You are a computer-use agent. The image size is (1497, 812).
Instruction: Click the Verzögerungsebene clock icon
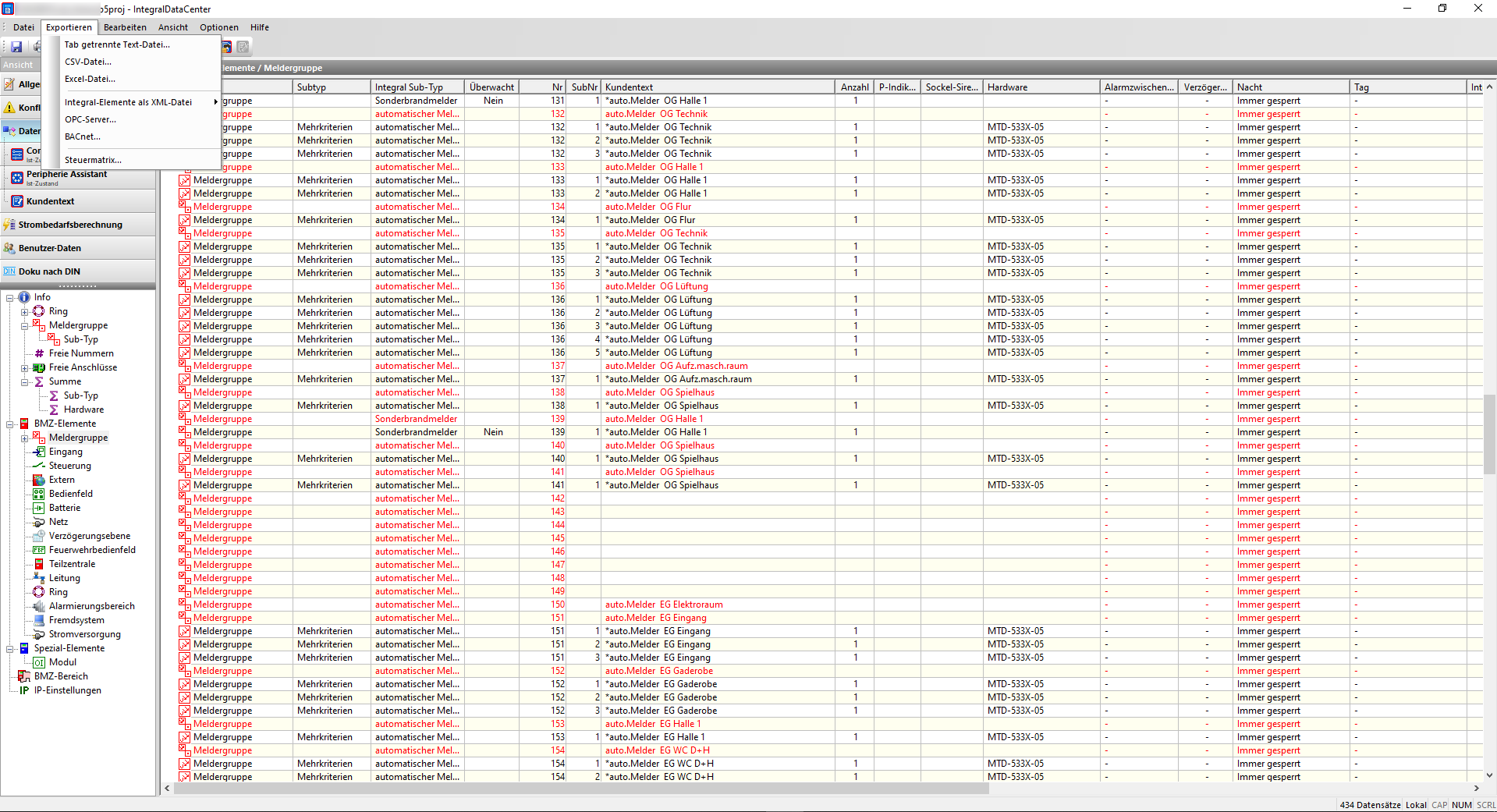pyautogui.click(x=39, y=536)
